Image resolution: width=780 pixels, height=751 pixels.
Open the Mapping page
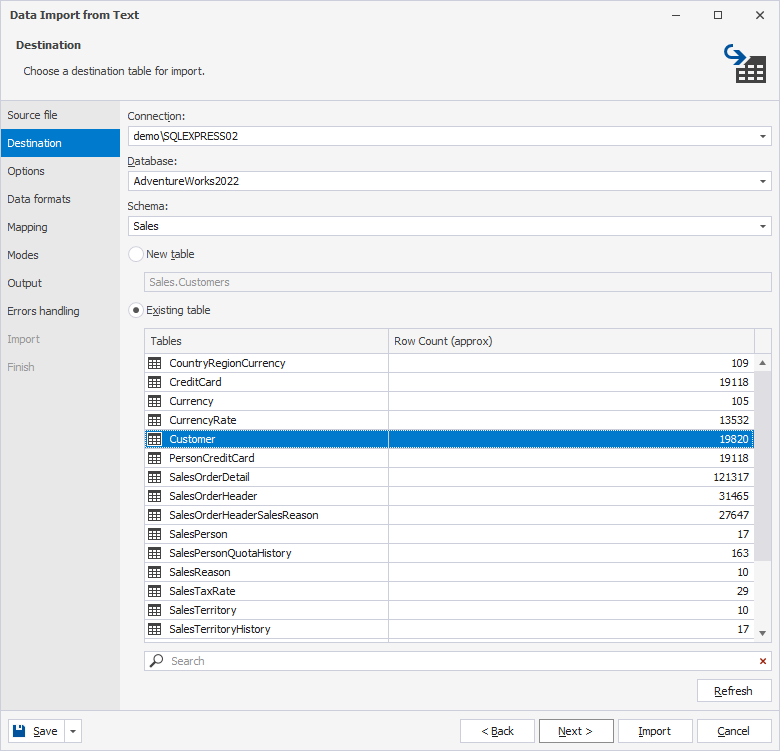(60, 227)
